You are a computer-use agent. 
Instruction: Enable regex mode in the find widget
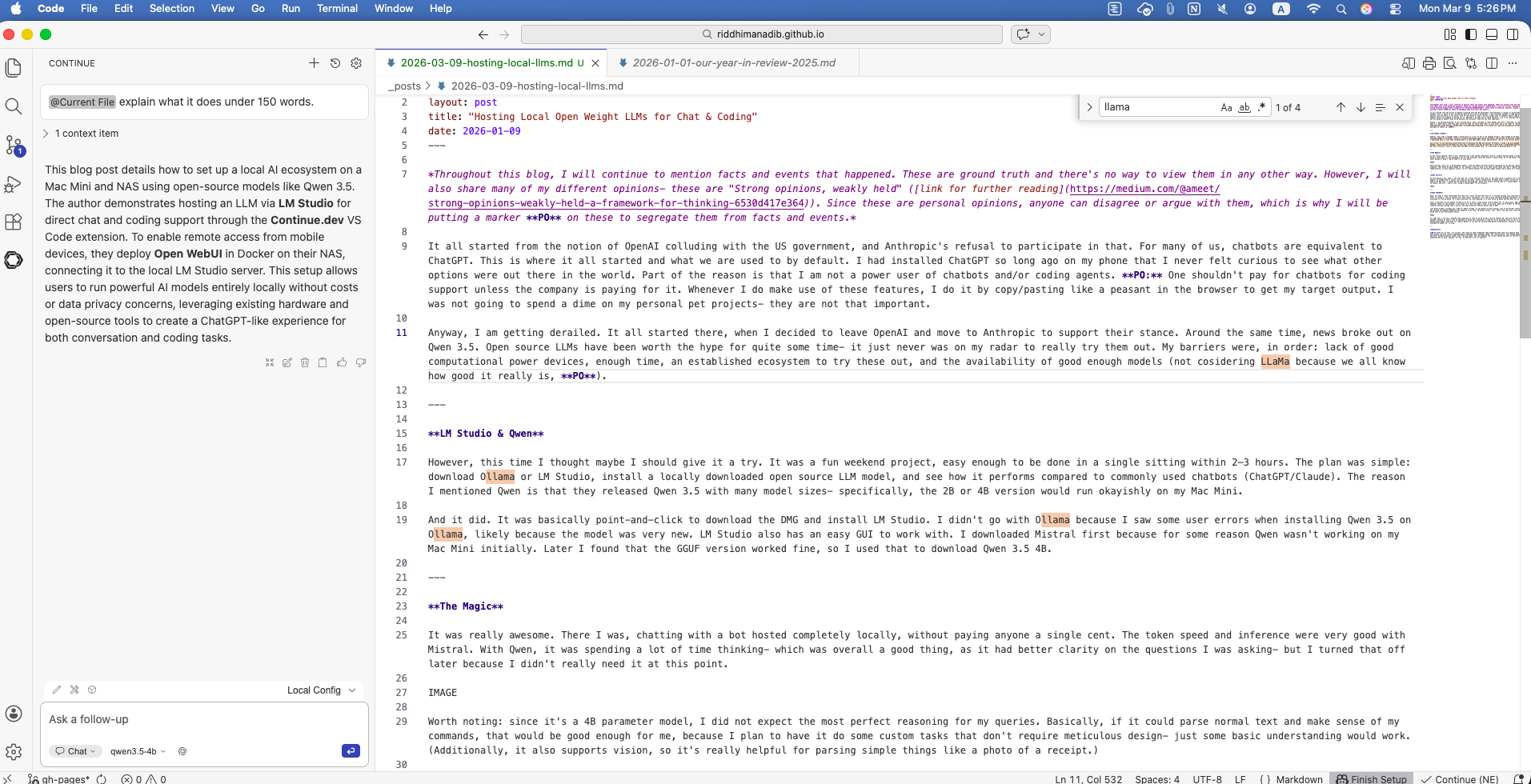[1261, 106]
